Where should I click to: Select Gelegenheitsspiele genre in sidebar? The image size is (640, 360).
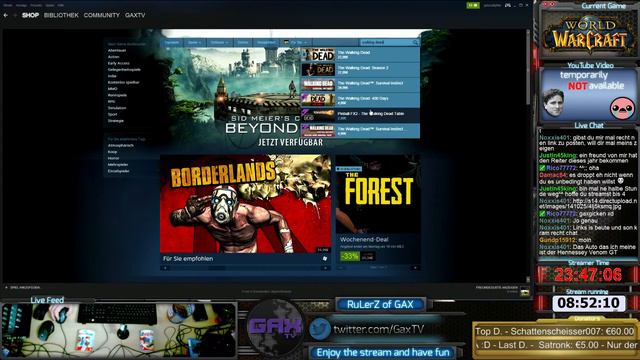pyautogui.click(x=124, y=69)
